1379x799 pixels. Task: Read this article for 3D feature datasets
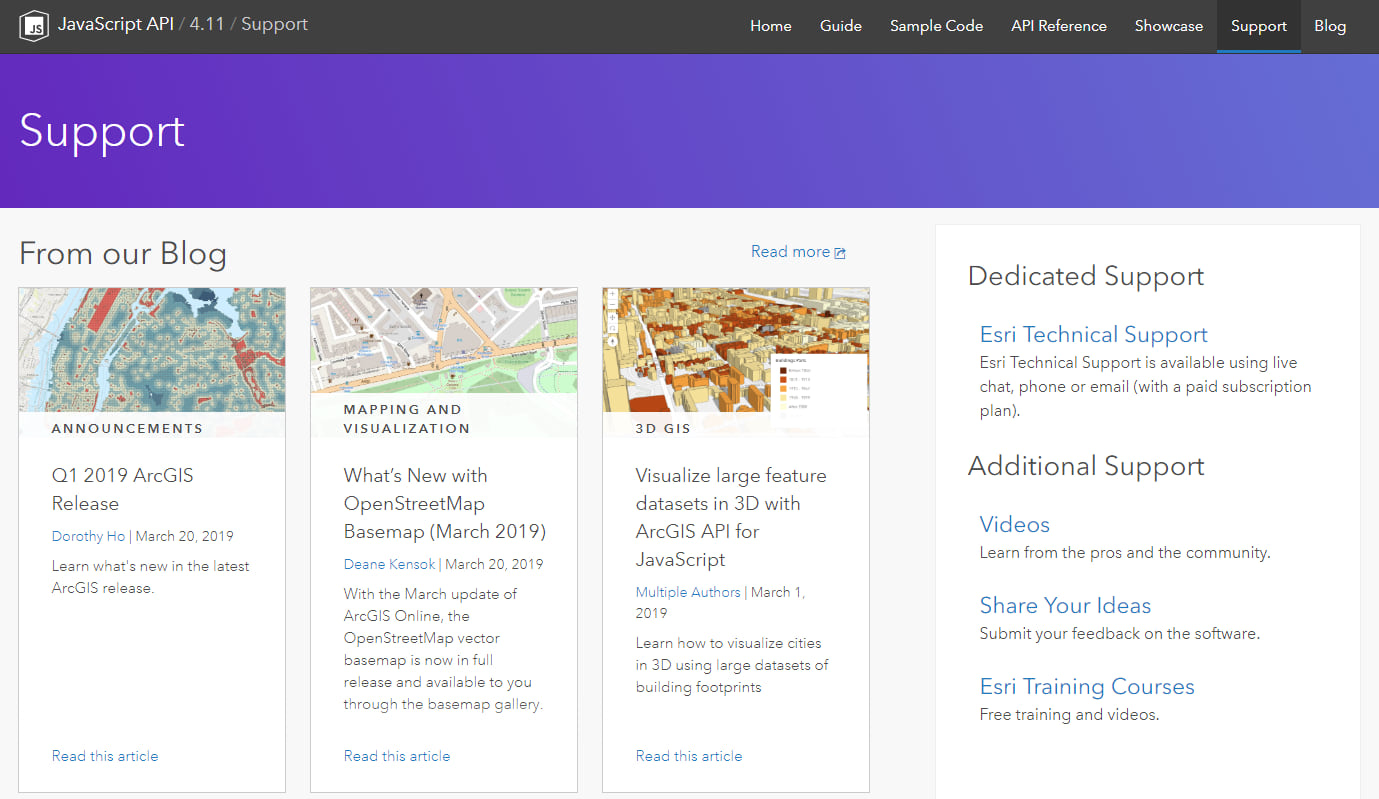tap(689, 756)
